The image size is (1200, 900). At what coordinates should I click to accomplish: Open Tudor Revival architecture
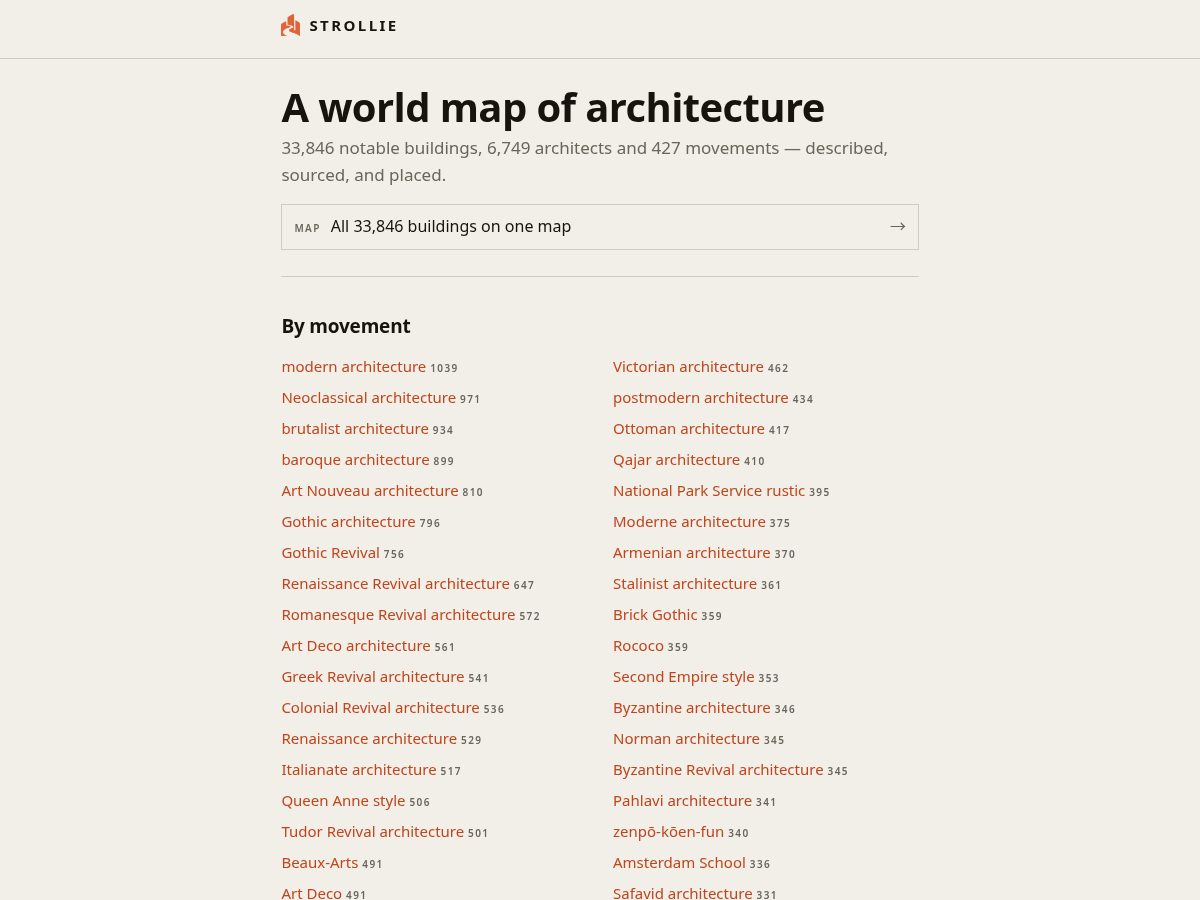[373, 832]
